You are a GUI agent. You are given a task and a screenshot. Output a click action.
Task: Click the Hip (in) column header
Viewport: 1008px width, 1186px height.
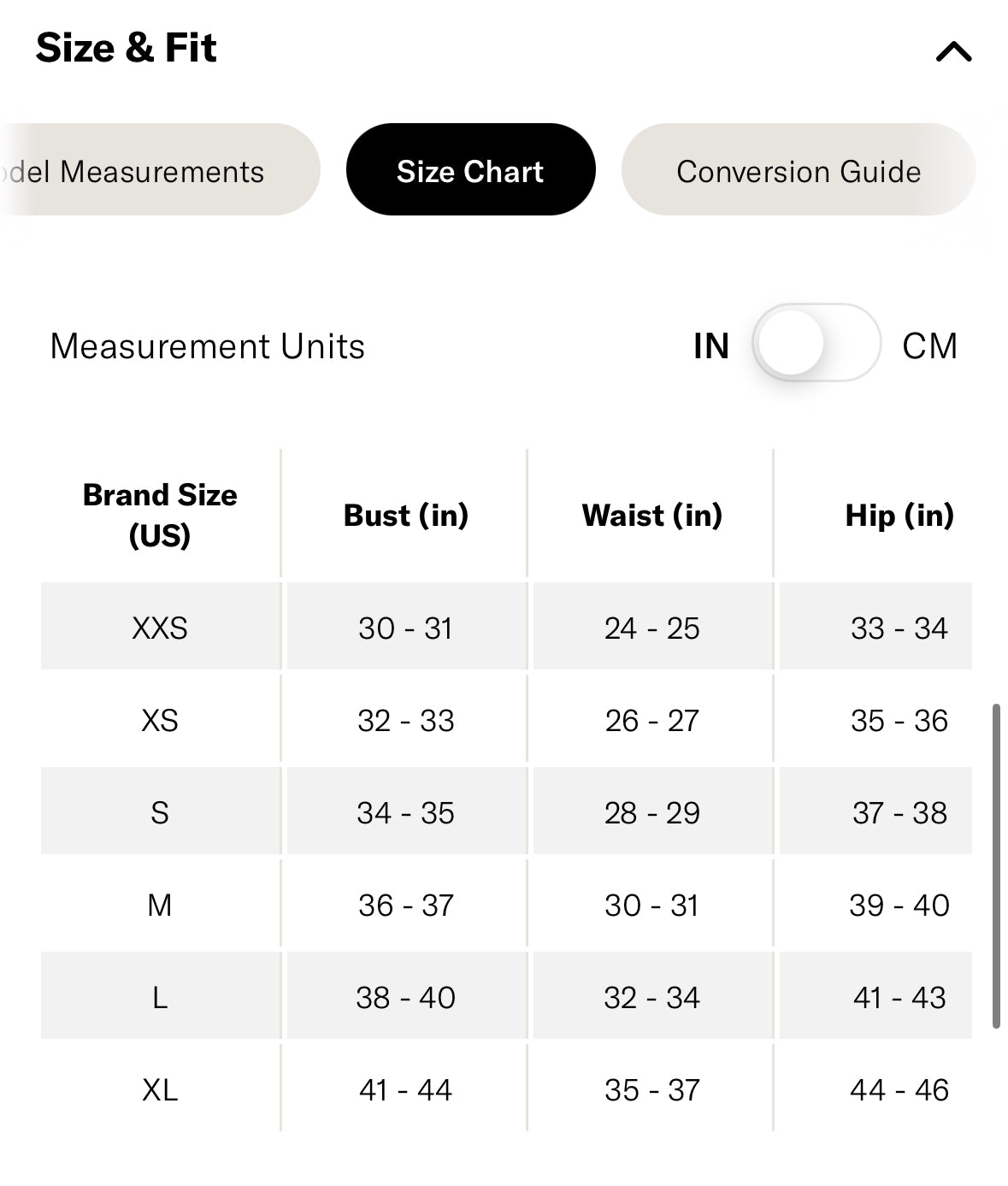pyautogui.click(x=899, y=515)
